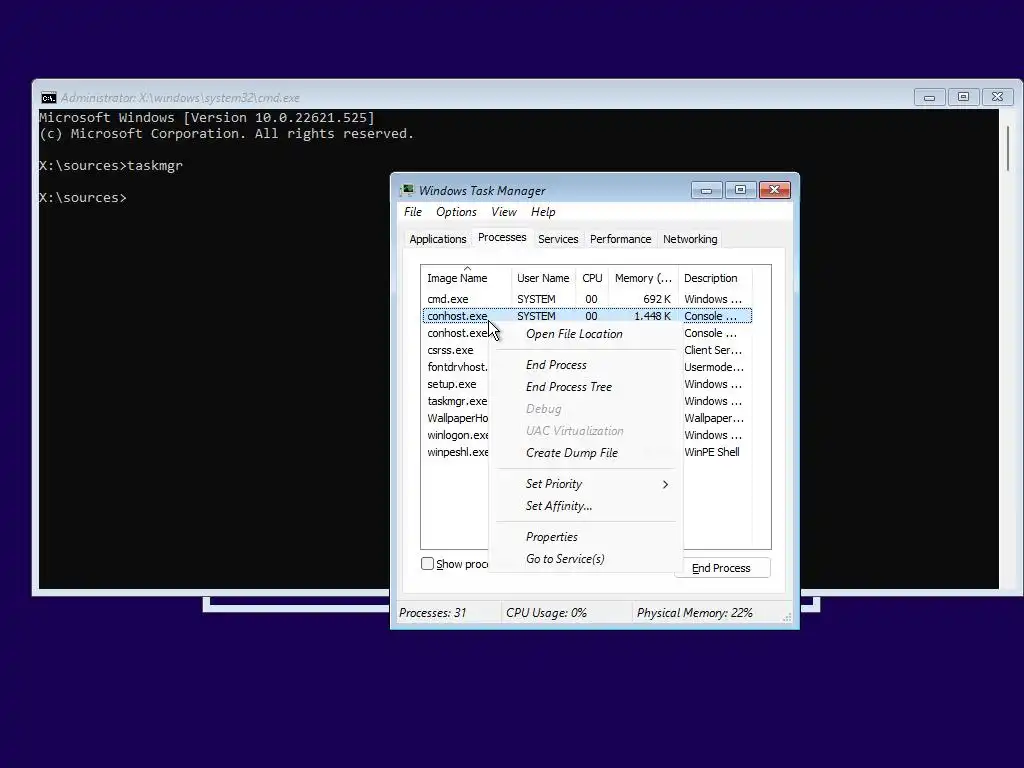Expand the Set Priority submenu arrow
1024x768 pixels.
pyautogui.click(x=665, y=484)
